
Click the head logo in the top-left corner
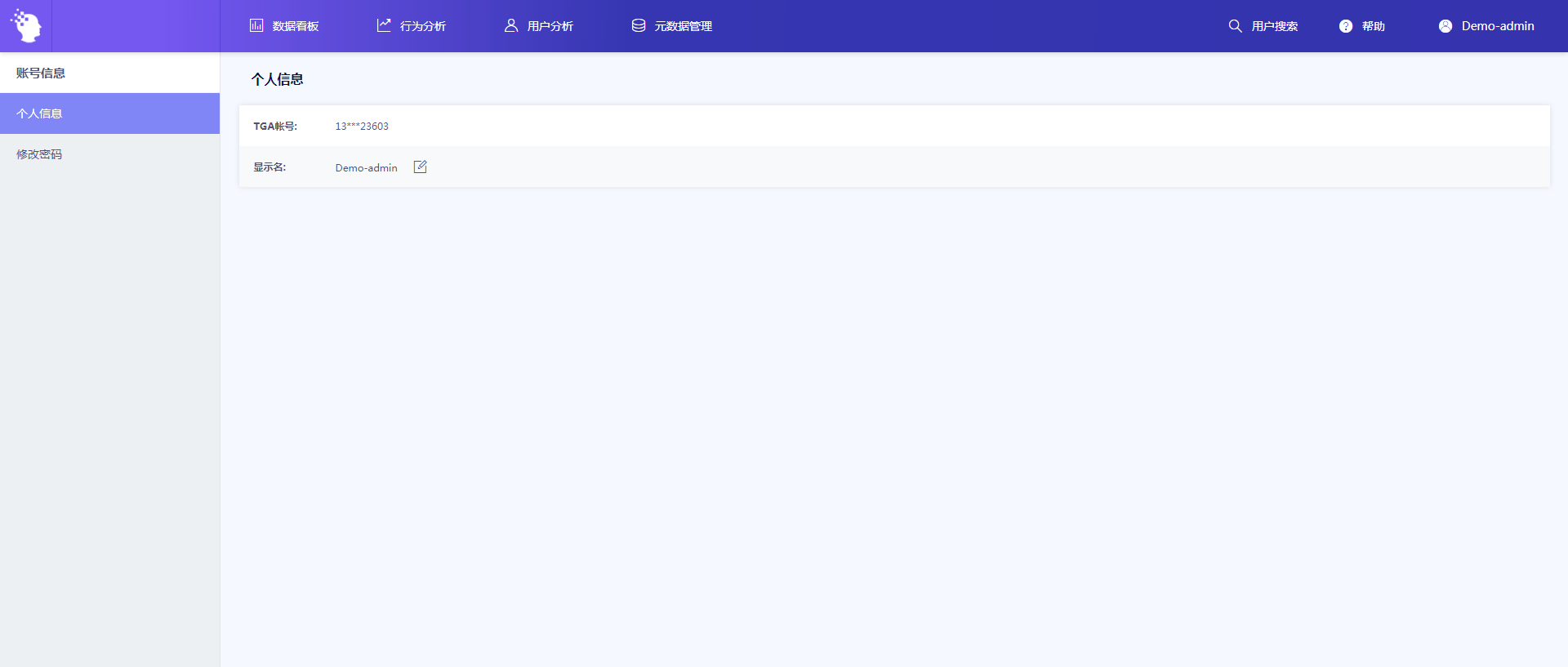(26, 26)
